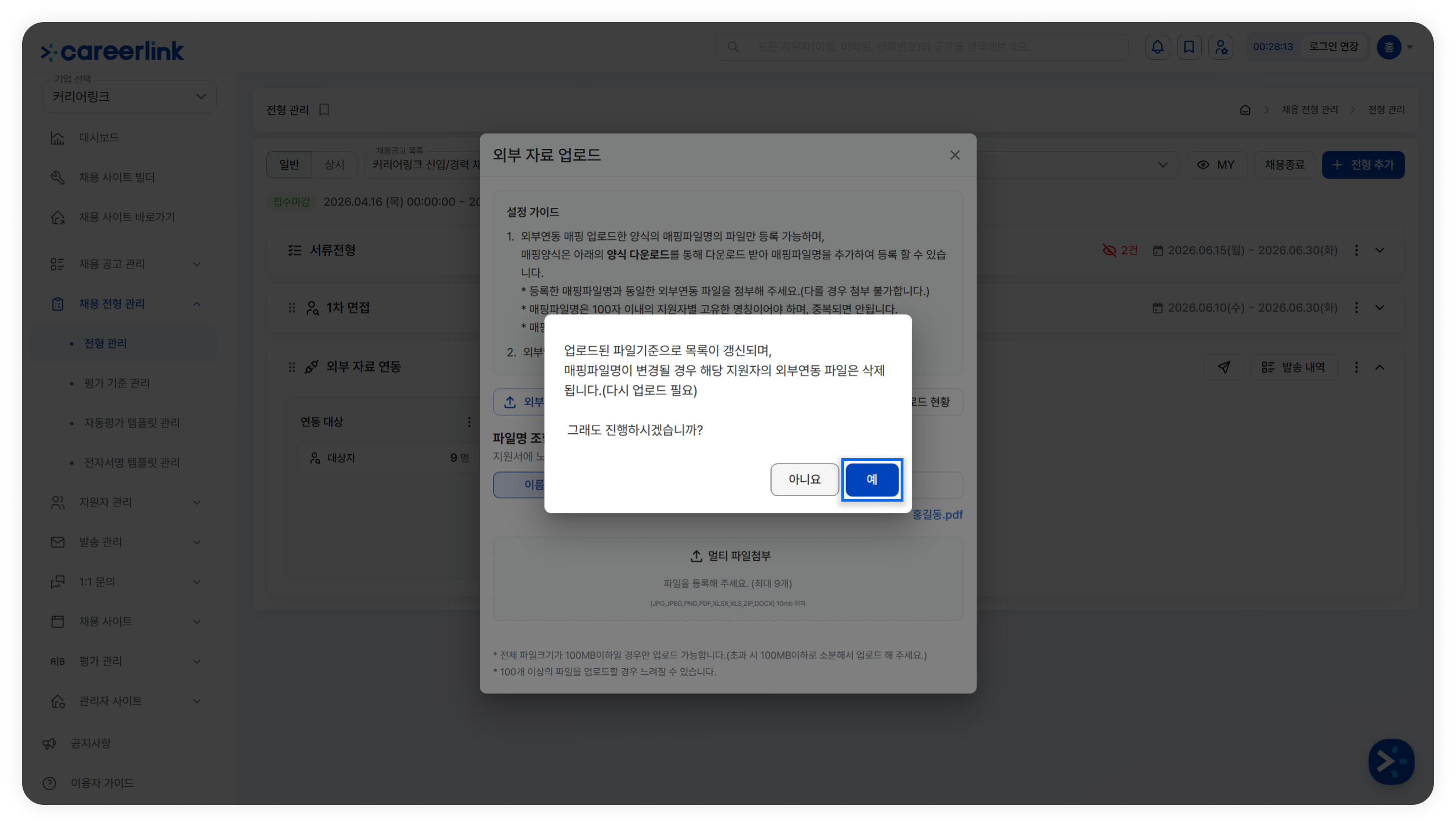This screenshot has width=1456, height=827.
Task: Close the 외부 자료 업로드 dialog
Action: 954,155
